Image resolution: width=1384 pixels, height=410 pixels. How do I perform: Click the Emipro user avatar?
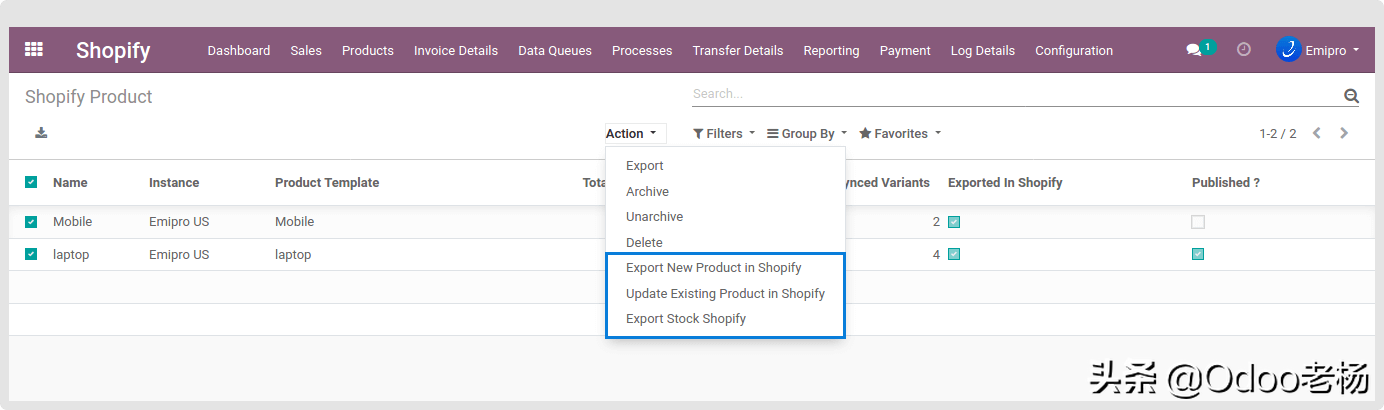(x=1288, y=50)
